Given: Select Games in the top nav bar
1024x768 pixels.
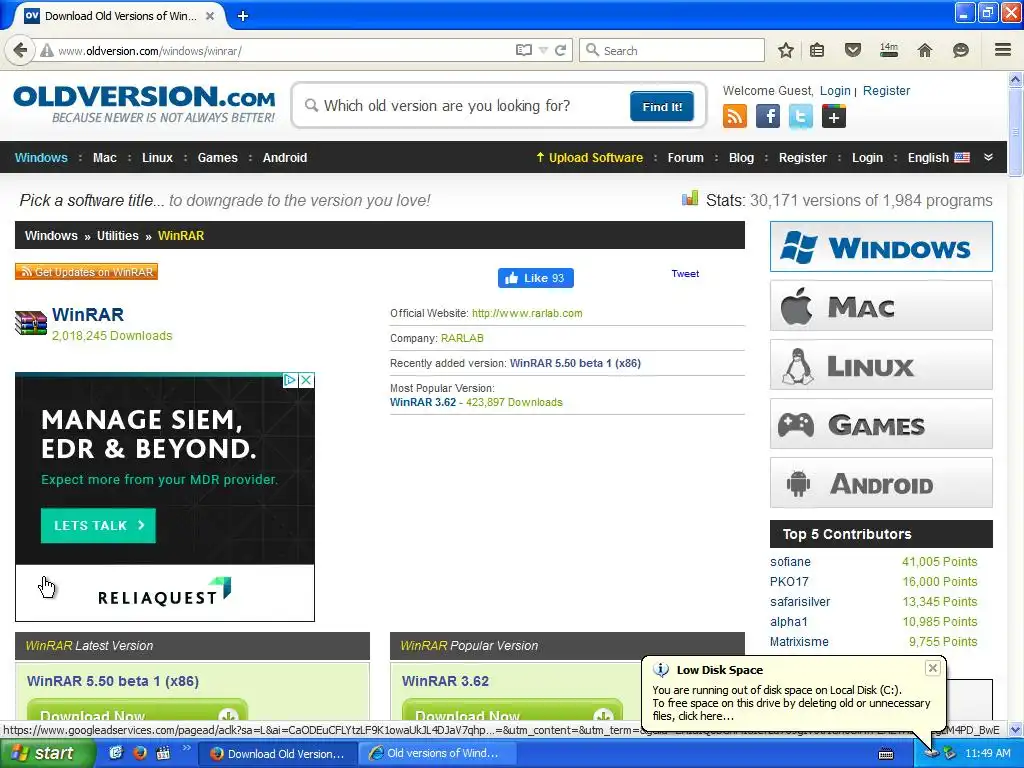Looking at the screenshot, I should (x=217, y=157).
